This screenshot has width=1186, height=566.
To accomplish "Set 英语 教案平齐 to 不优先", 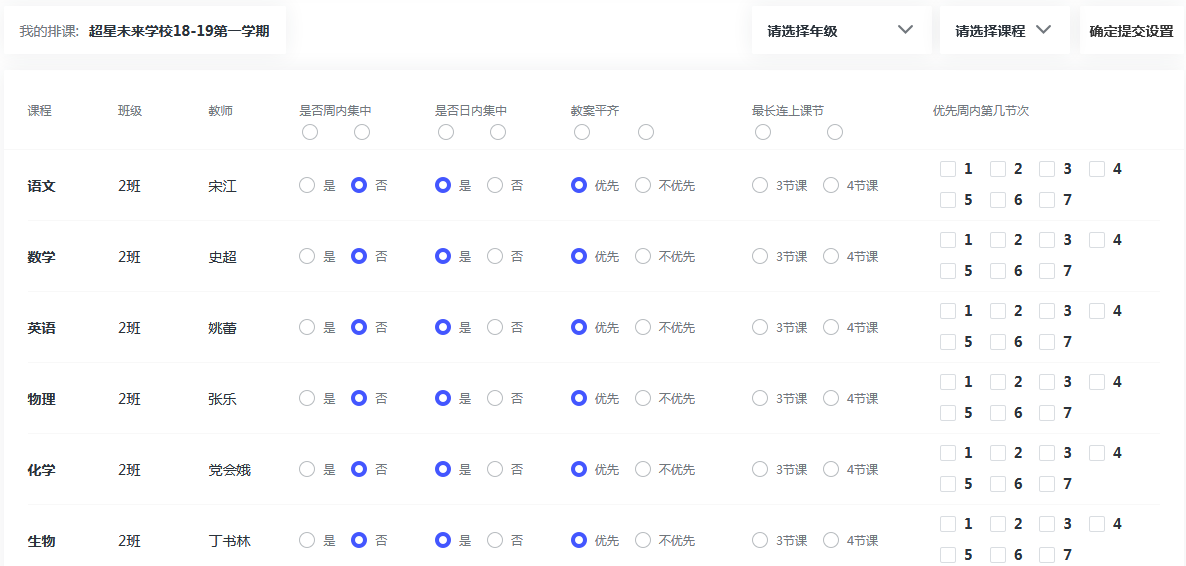I will (x=644, y=327).
